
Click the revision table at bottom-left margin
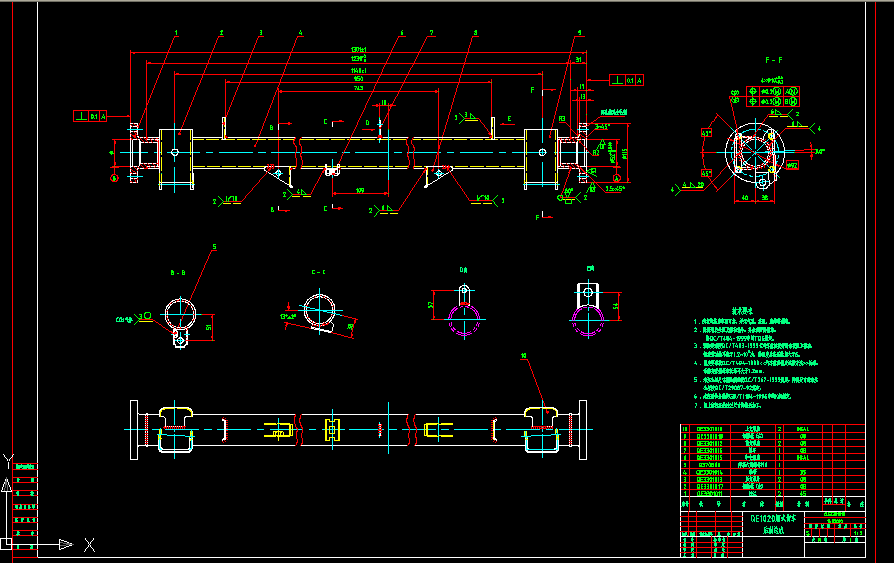(x=24, y=500)
